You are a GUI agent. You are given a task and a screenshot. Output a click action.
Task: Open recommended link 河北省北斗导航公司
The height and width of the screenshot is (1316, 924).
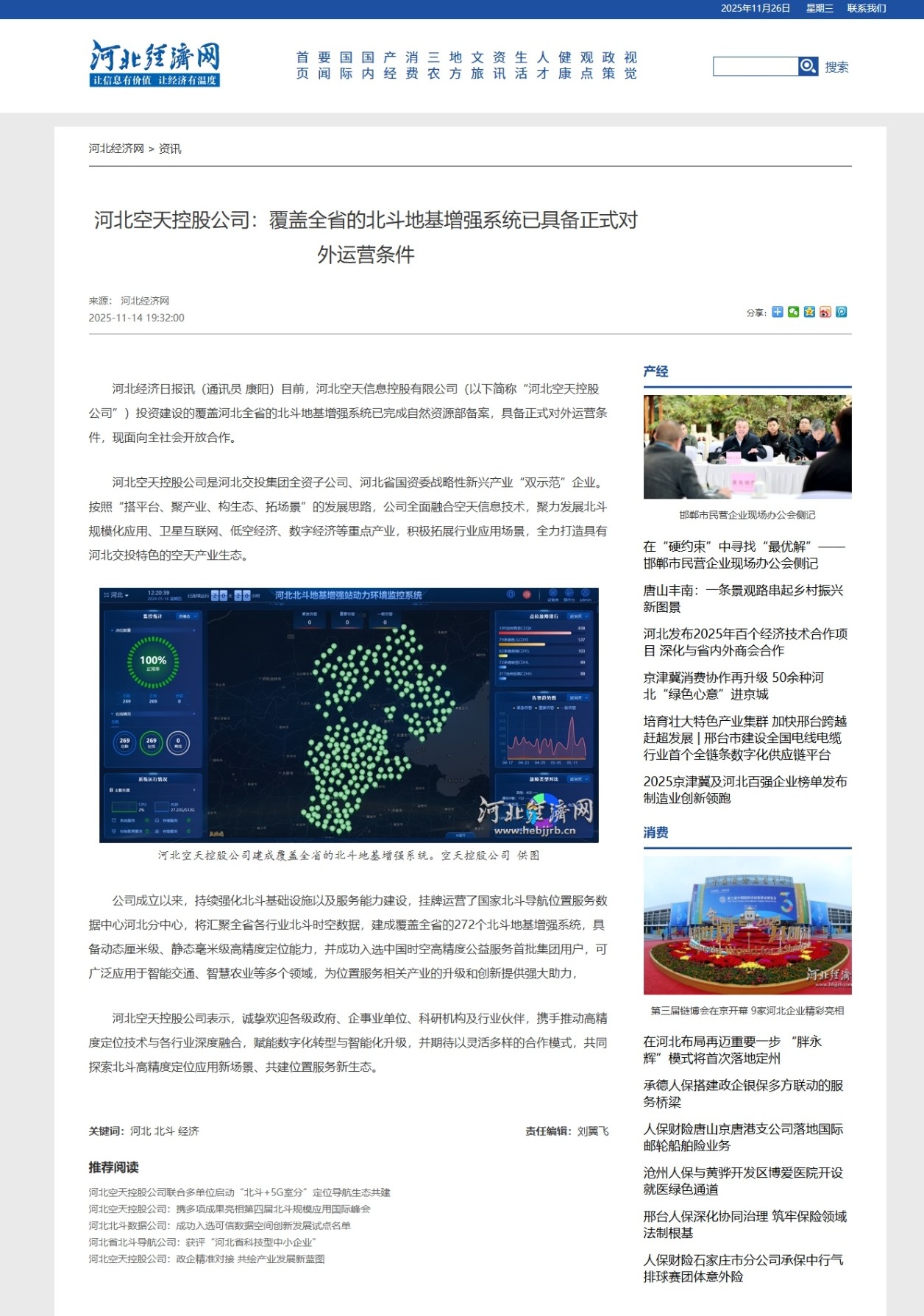pos(203,1242)
